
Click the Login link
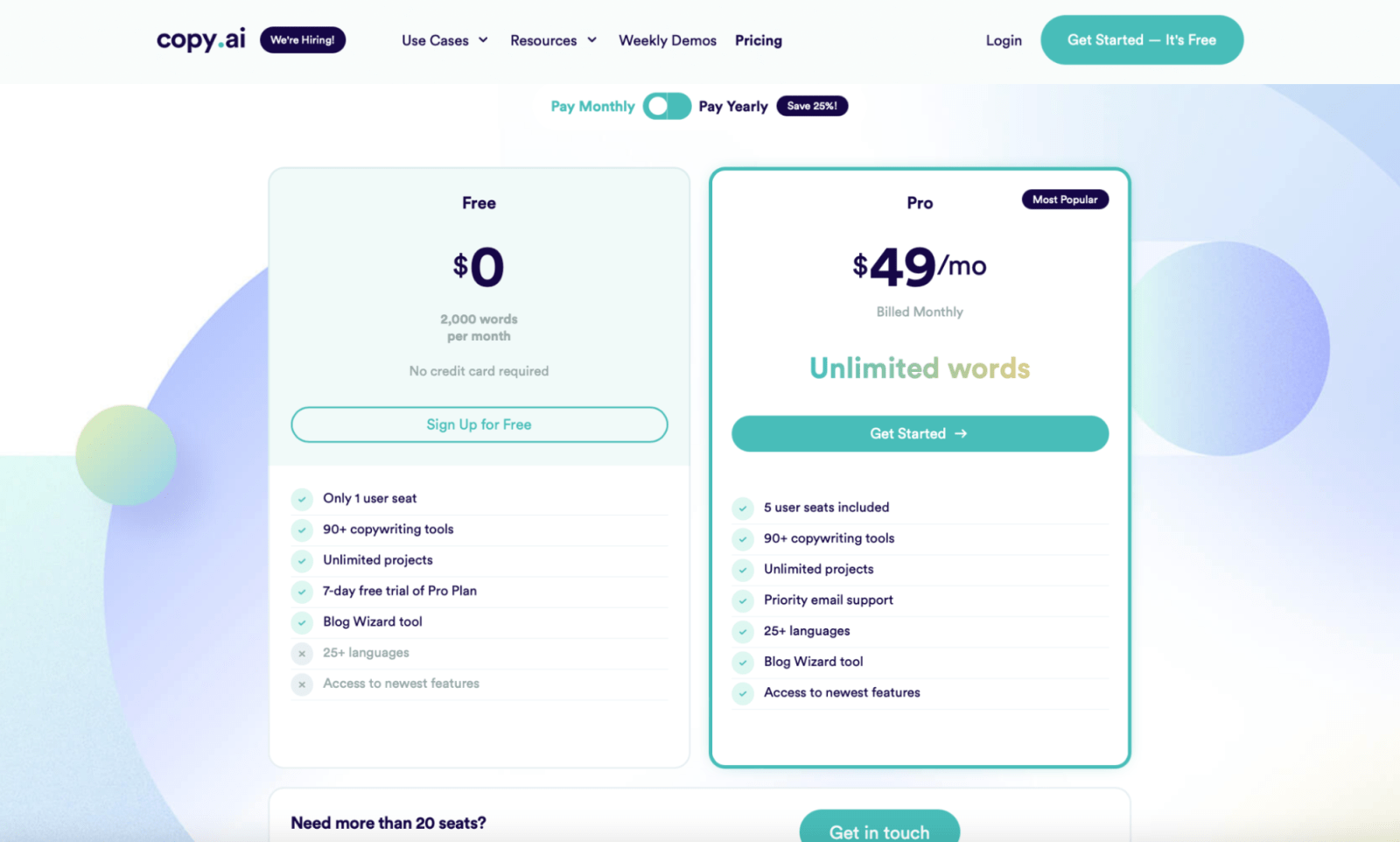coord(1004,40)
